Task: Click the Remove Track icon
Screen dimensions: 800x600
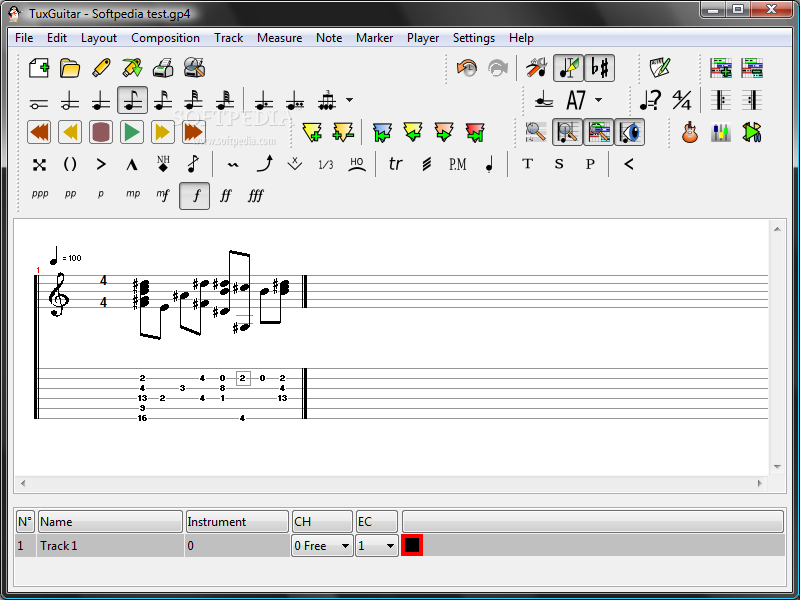Action: [x=752, y=68]
